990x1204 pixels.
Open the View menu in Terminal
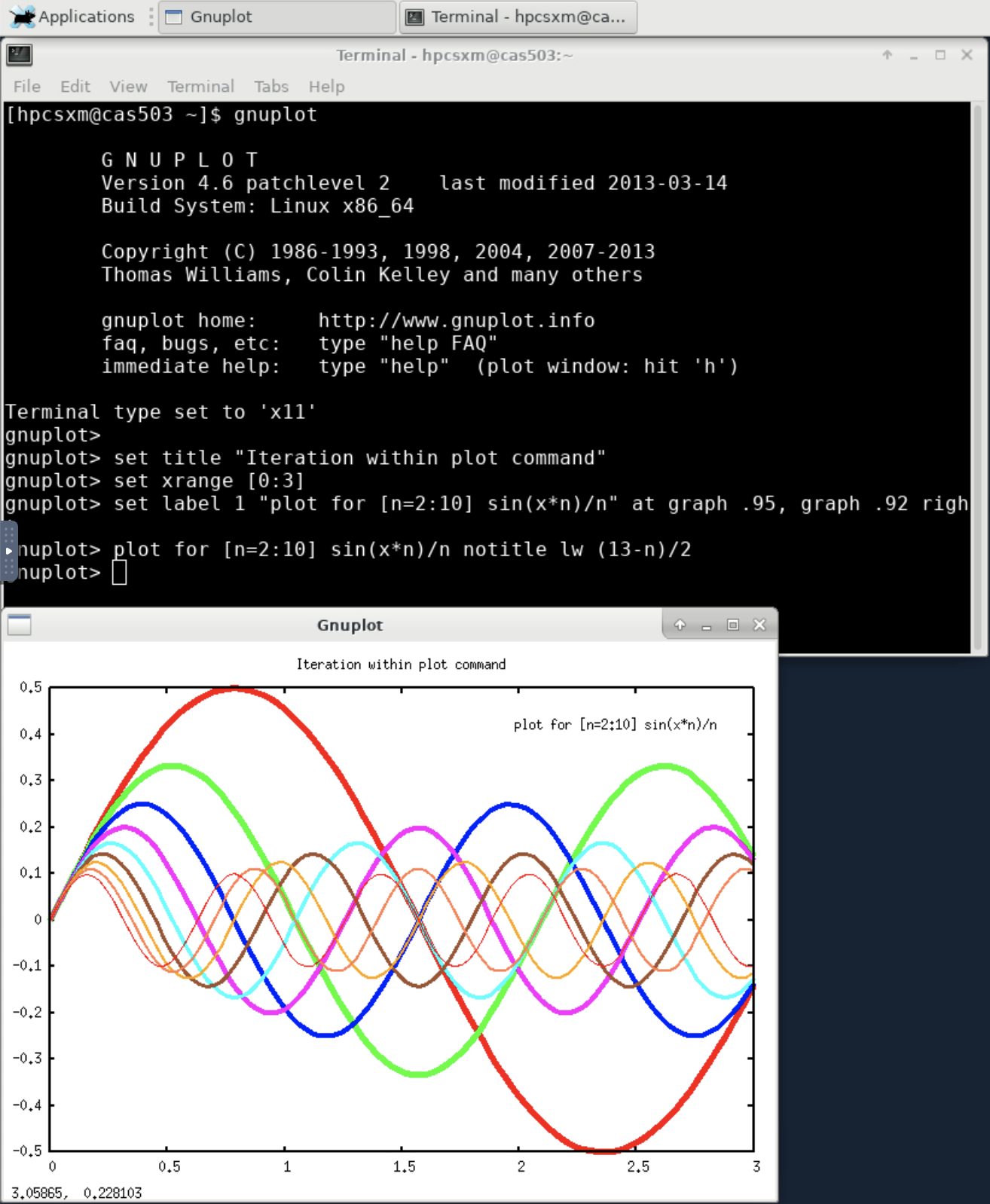128,87
